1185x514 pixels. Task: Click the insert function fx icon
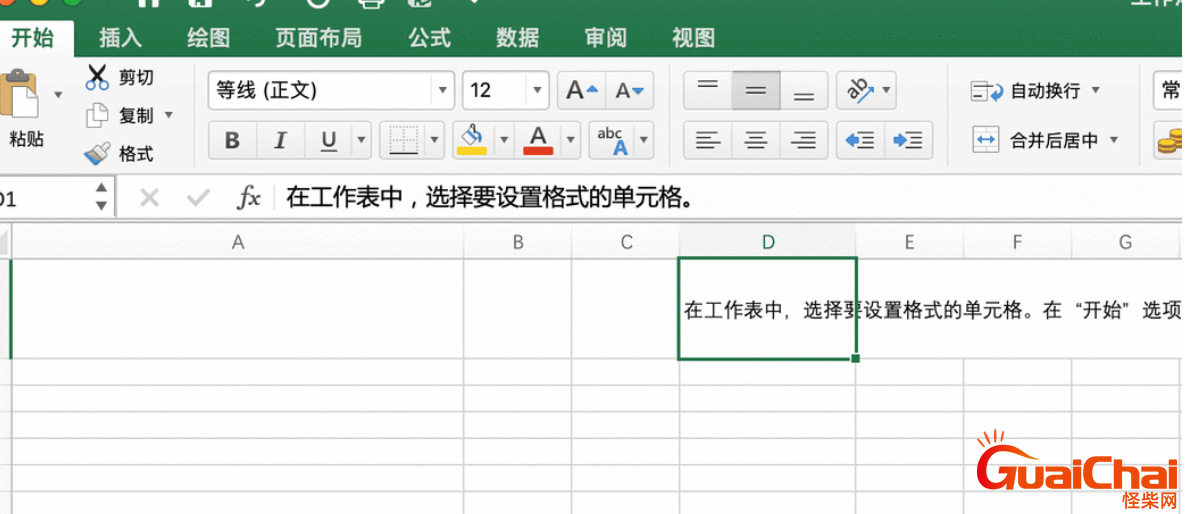248,198
